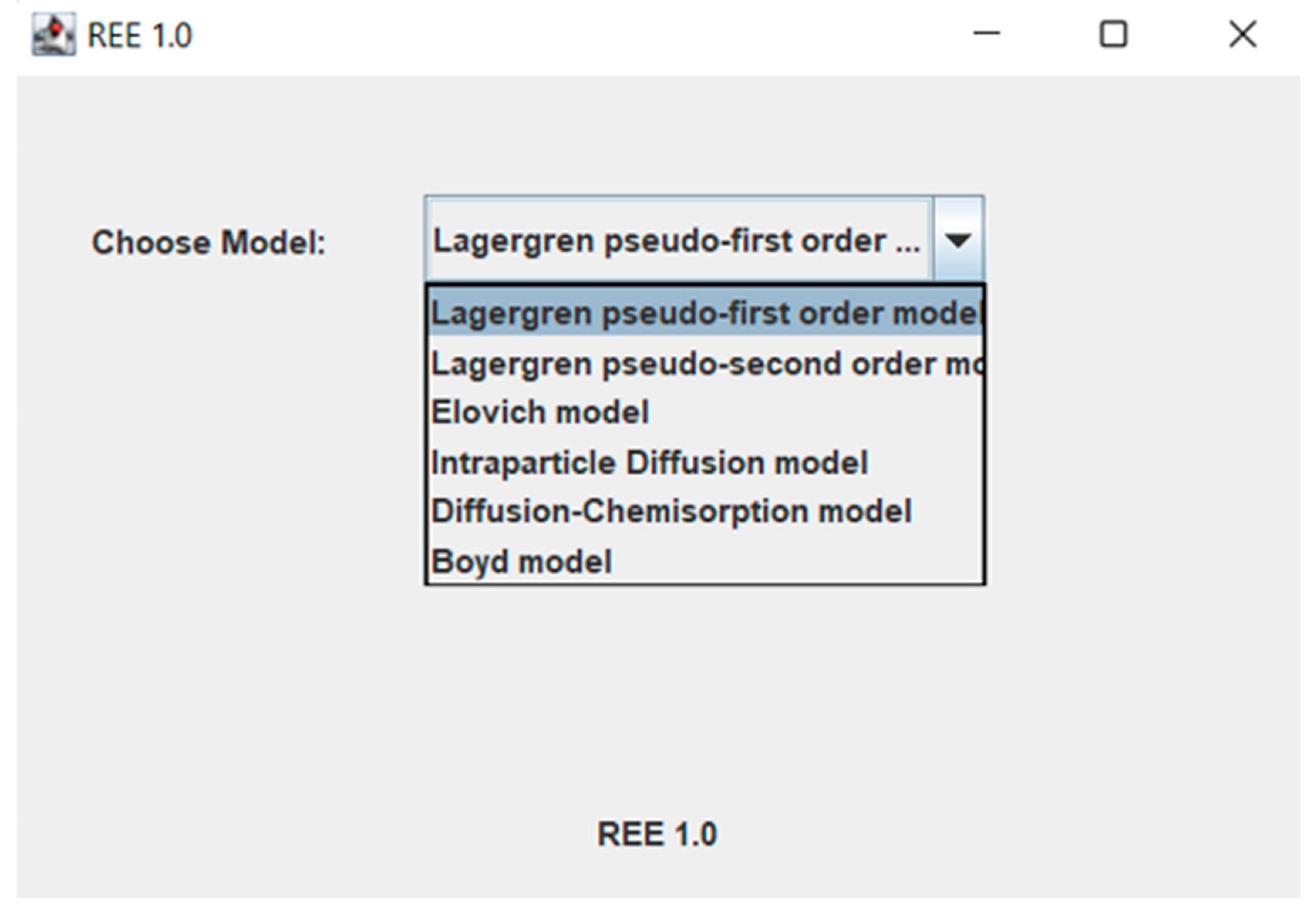Click the REE application icon in title bar

click(x=53, y=35)
